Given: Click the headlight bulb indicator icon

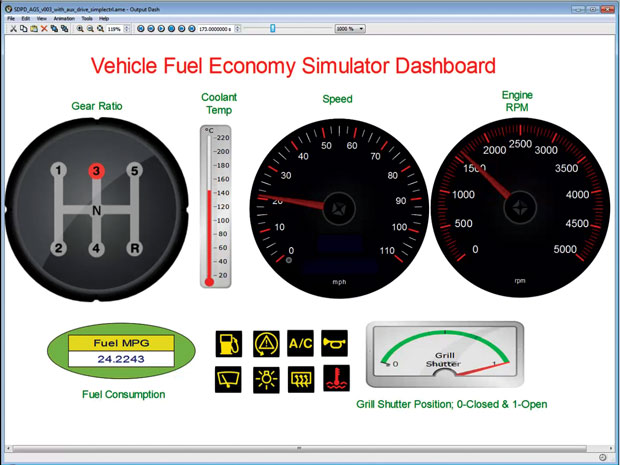Looking at the screenshot, I should [266, 380].
